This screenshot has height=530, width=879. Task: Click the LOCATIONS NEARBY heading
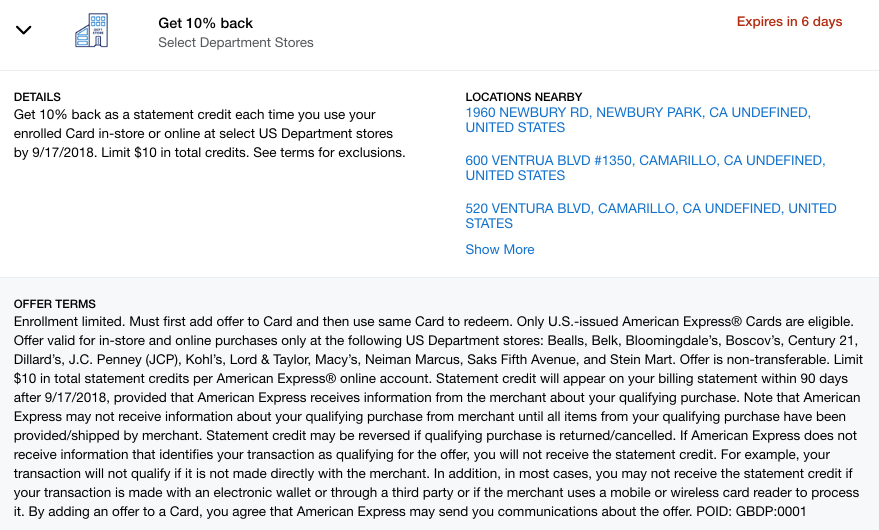click(524, 97)
